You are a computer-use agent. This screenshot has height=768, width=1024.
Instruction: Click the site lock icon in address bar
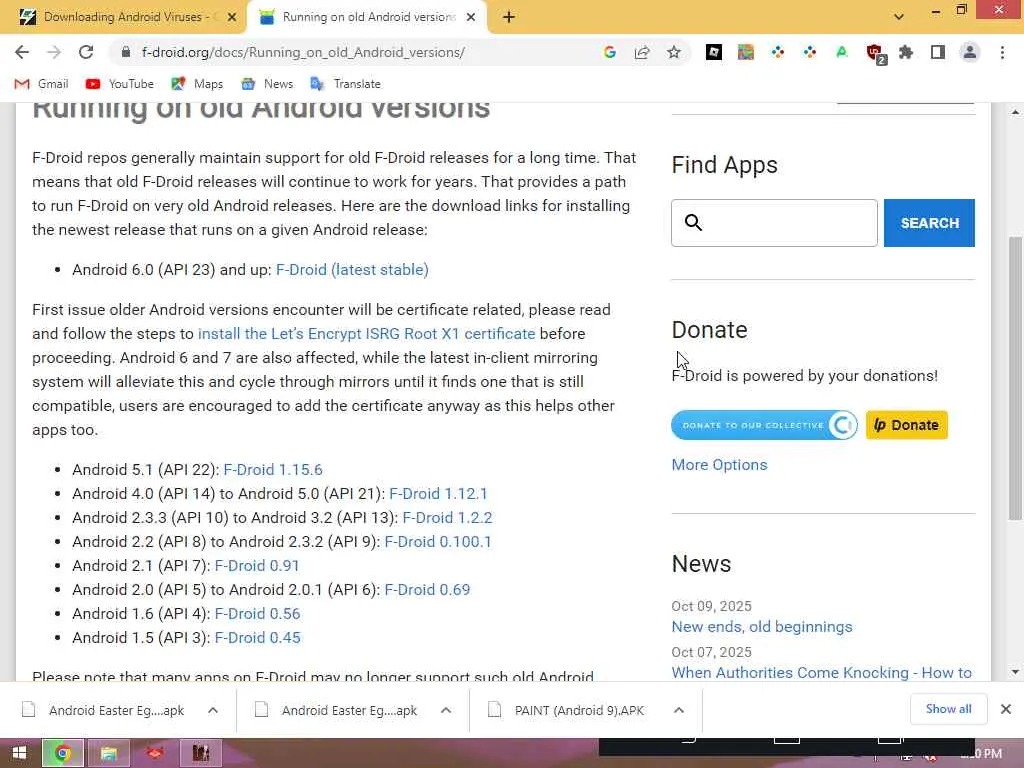point(126,52)
